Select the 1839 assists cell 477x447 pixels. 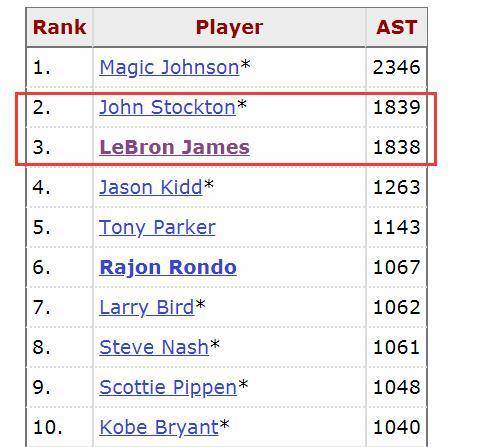tap(397, 107)
